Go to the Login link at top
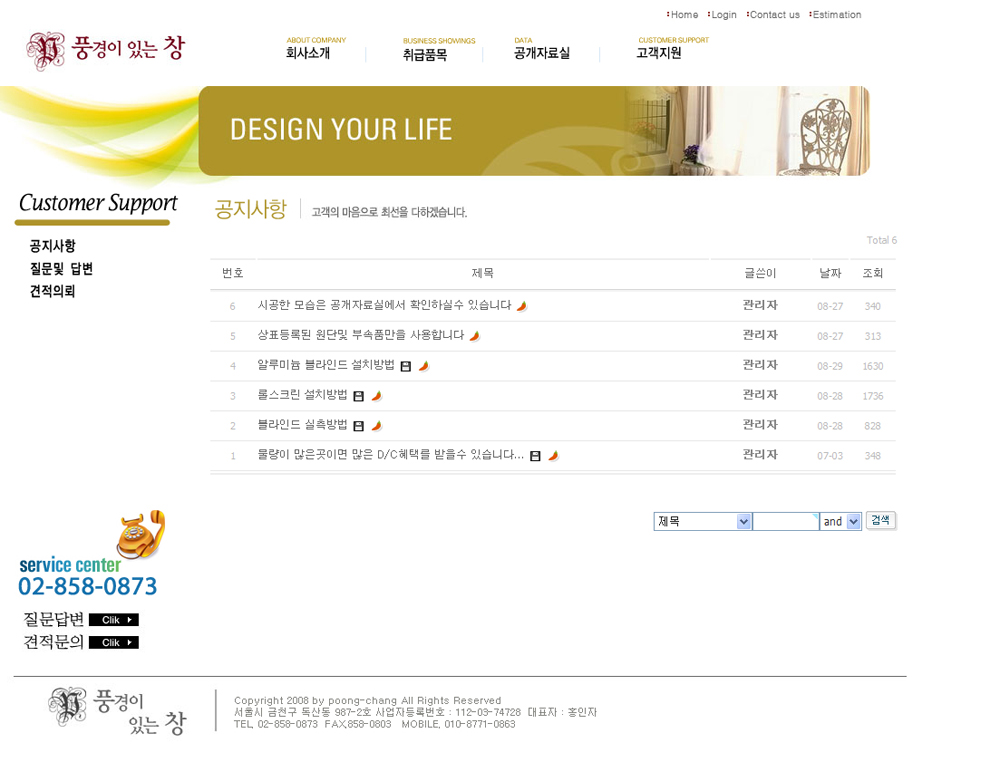The width and height of the screenshot is (1000, 762). pos(723,15)
